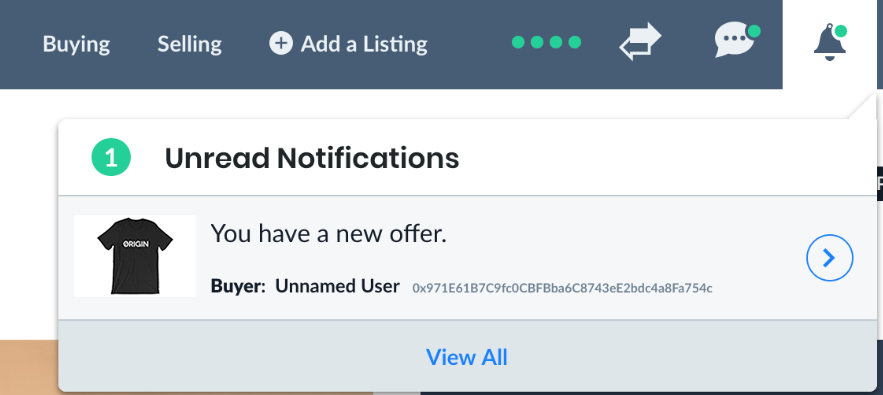Select Add a Listing

(348, 43)
